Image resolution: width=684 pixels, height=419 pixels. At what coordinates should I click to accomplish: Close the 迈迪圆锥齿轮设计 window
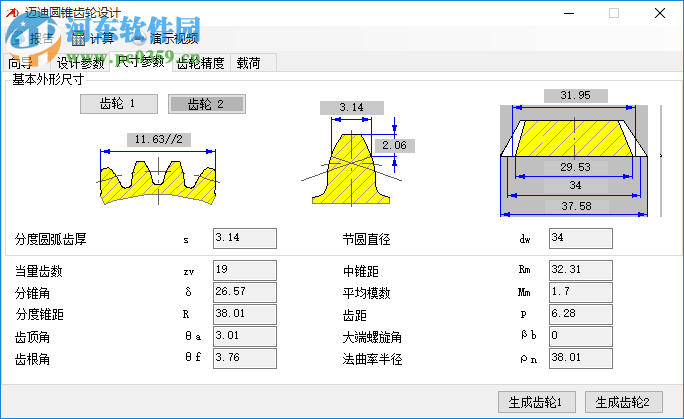(660, 13)
